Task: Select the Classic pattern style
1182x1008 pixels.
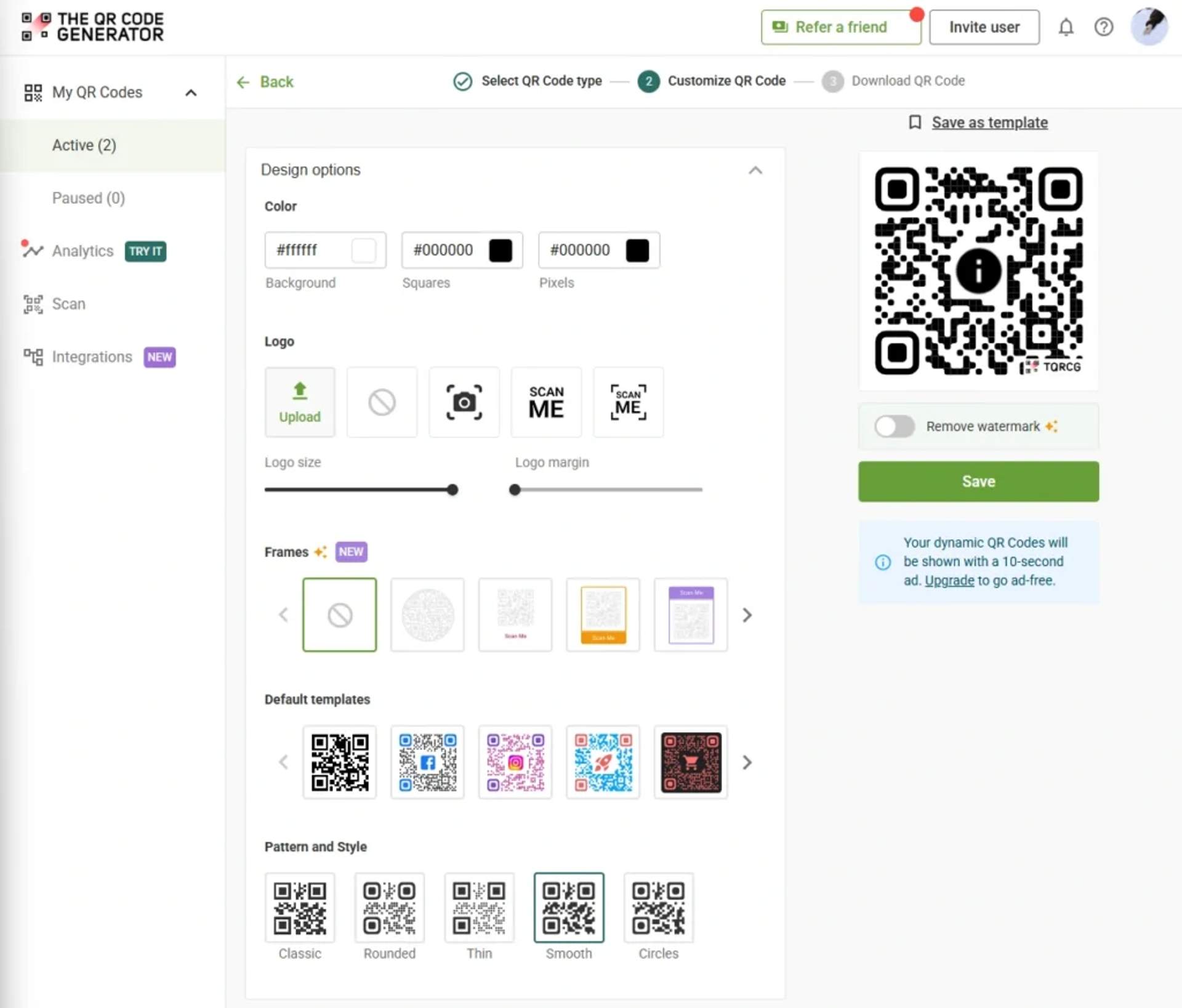Action: (x=300, y=908)
